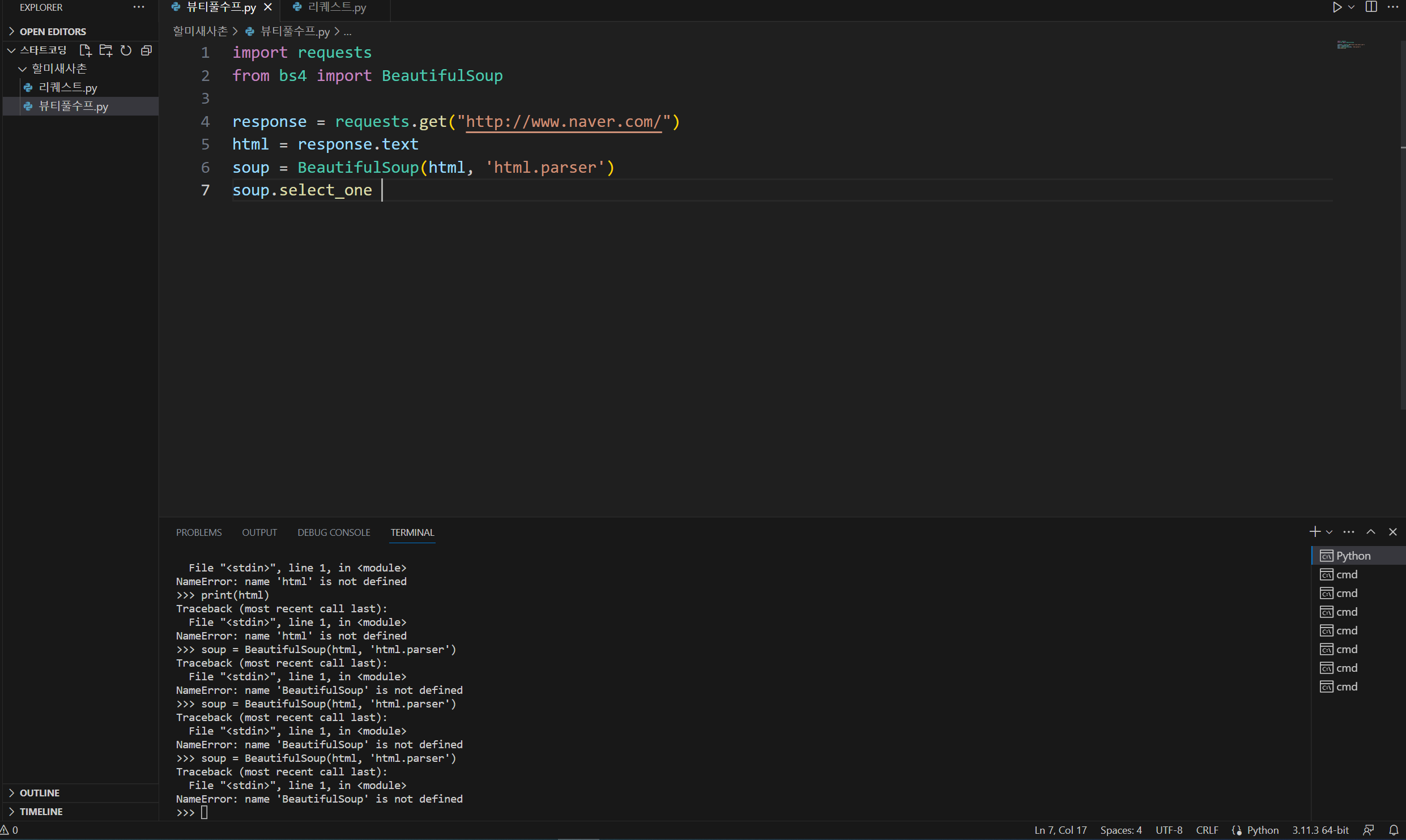The height and width of the screenshot is (840, 1406).
Task: Select language mode Python in status bar
Action: (x=1263, y=830)
